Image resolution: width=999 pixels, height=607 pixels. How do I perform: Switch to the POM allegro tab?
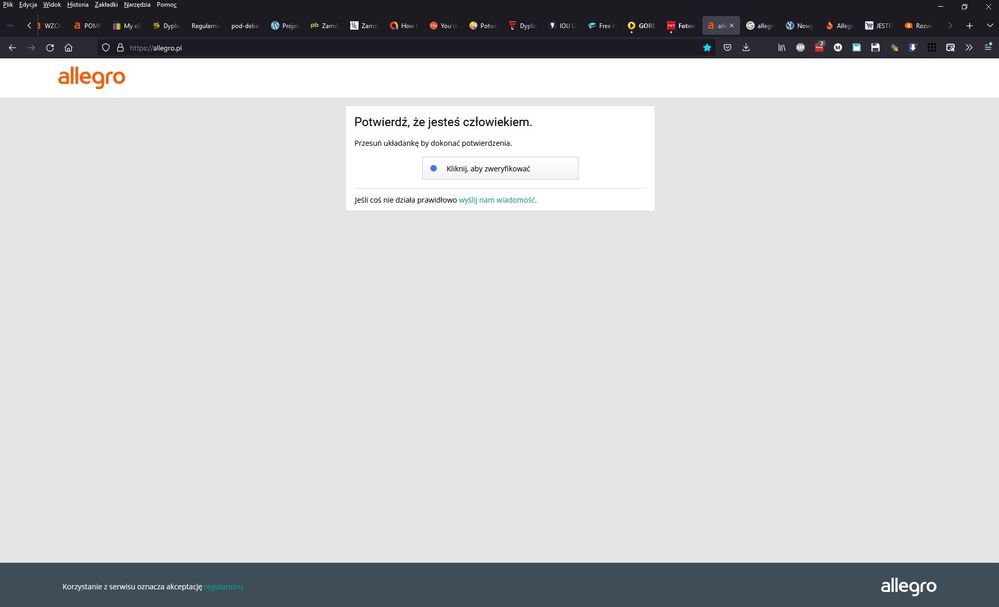(87, 26)
